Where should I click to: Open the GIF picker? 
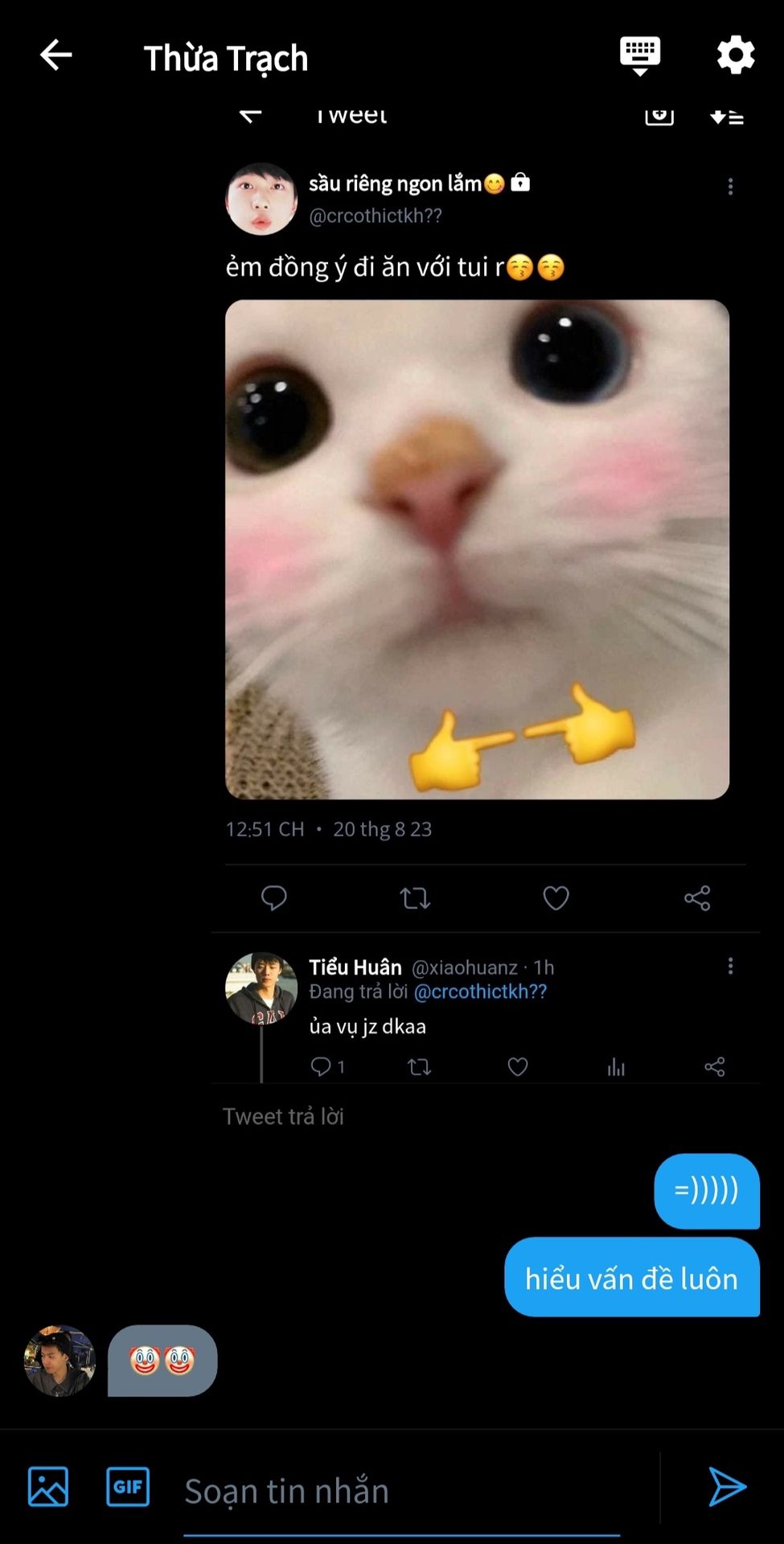click(x=128, y=1486)
